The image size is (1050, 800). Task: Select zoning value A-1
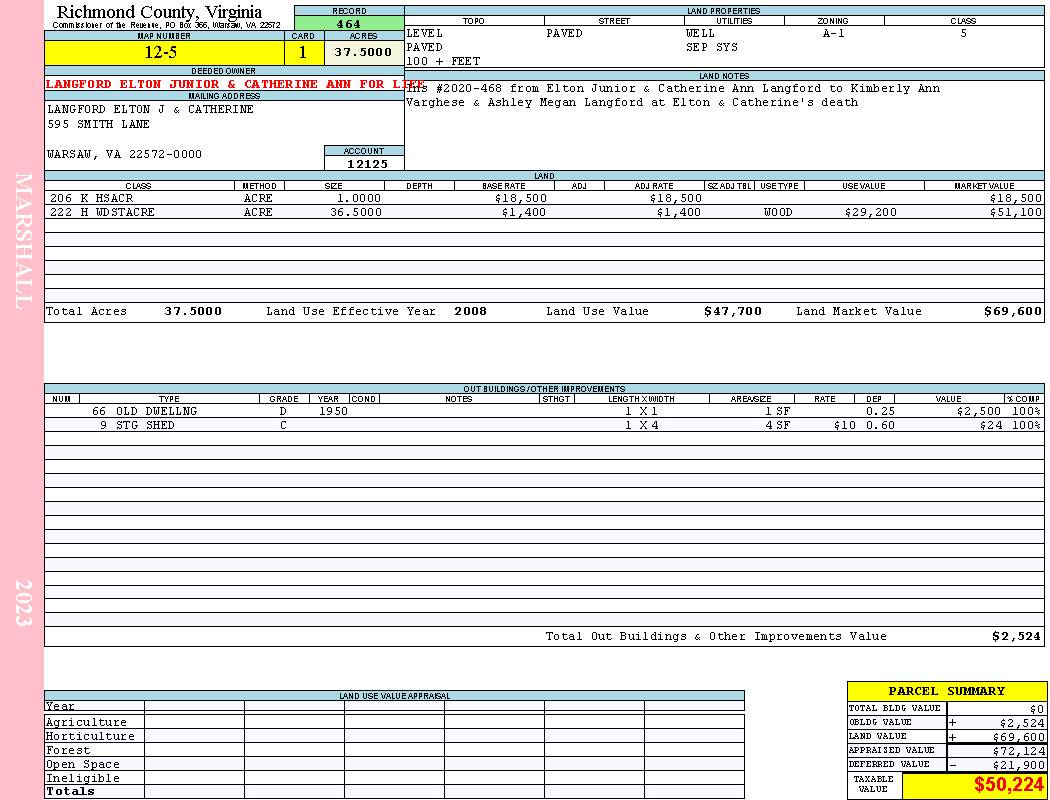[834, 33]
